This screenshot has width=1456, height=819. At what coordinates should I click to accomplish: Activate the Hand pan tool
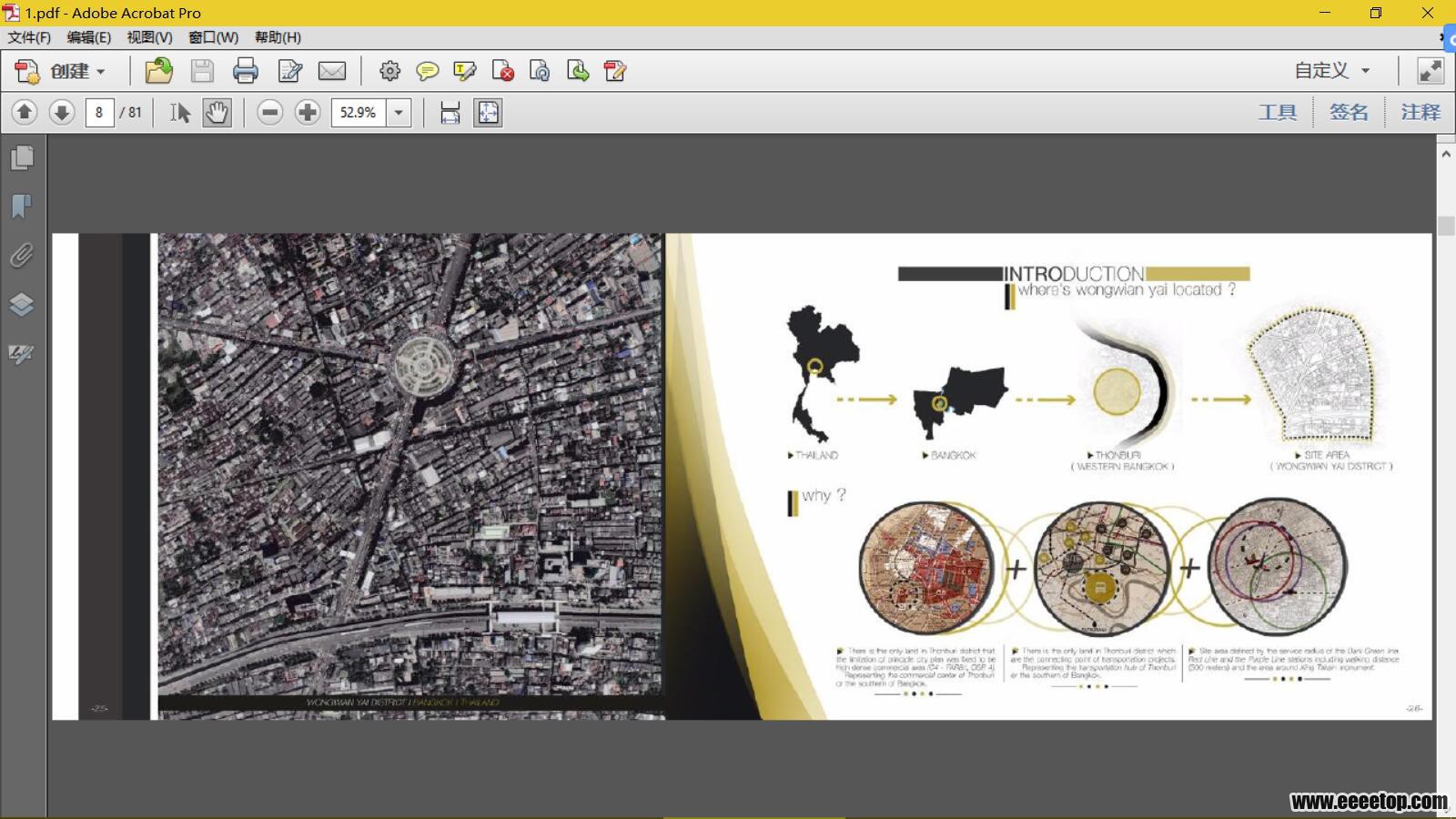pyautogui.click(x=217, y=112)
